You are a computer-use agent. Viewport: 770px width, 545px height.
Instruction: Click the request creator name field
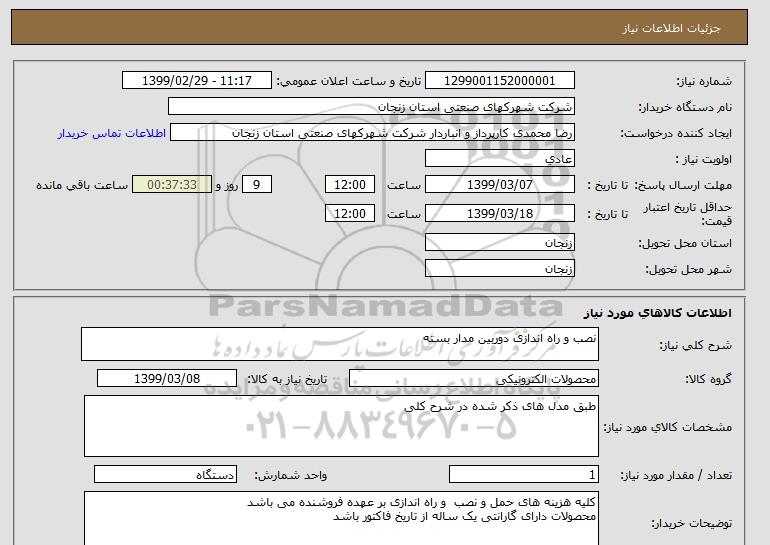(x=372, y=133)
